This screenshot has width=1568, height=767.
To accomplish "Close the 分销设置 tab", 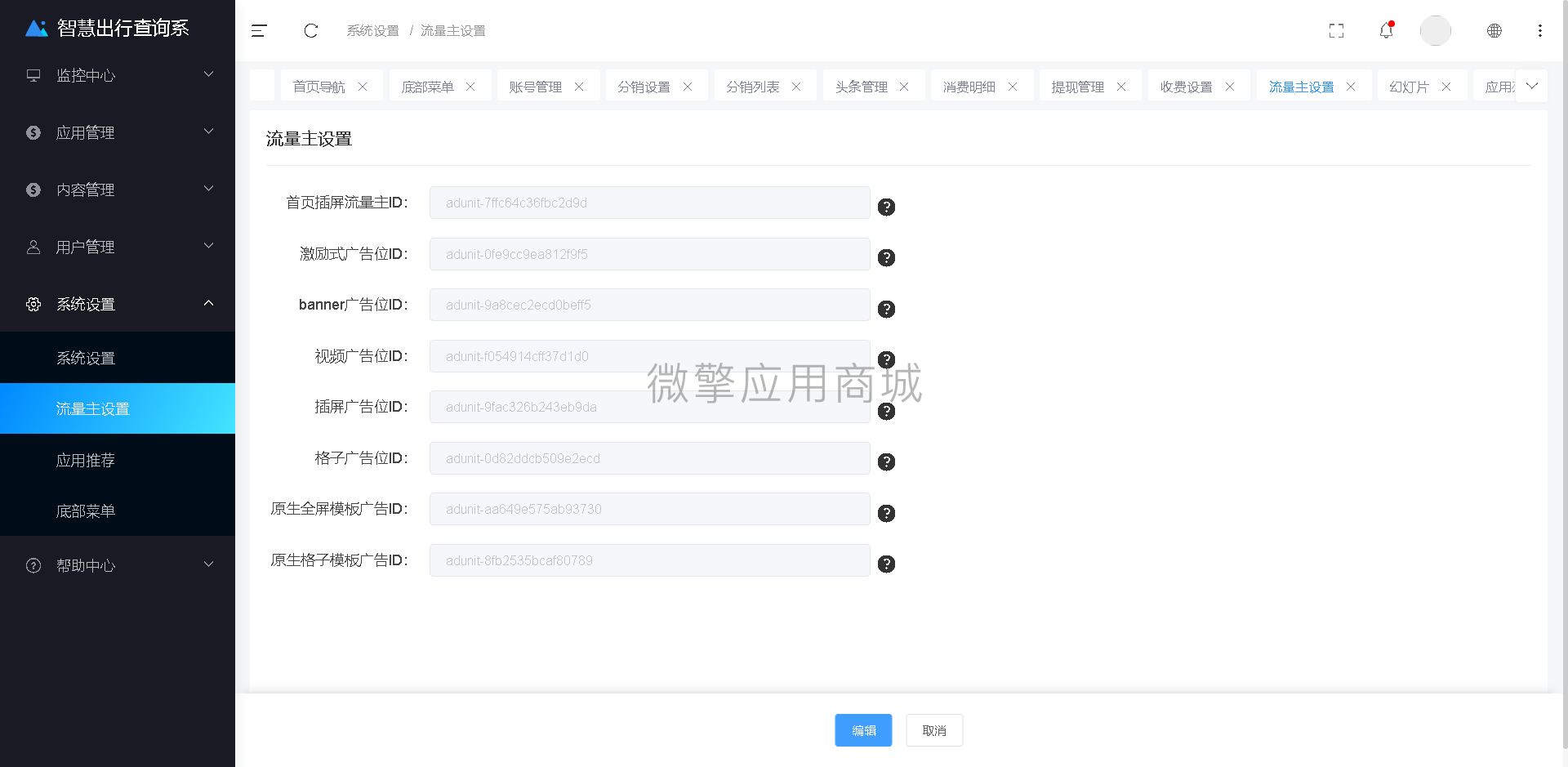I will click(688, 87).
